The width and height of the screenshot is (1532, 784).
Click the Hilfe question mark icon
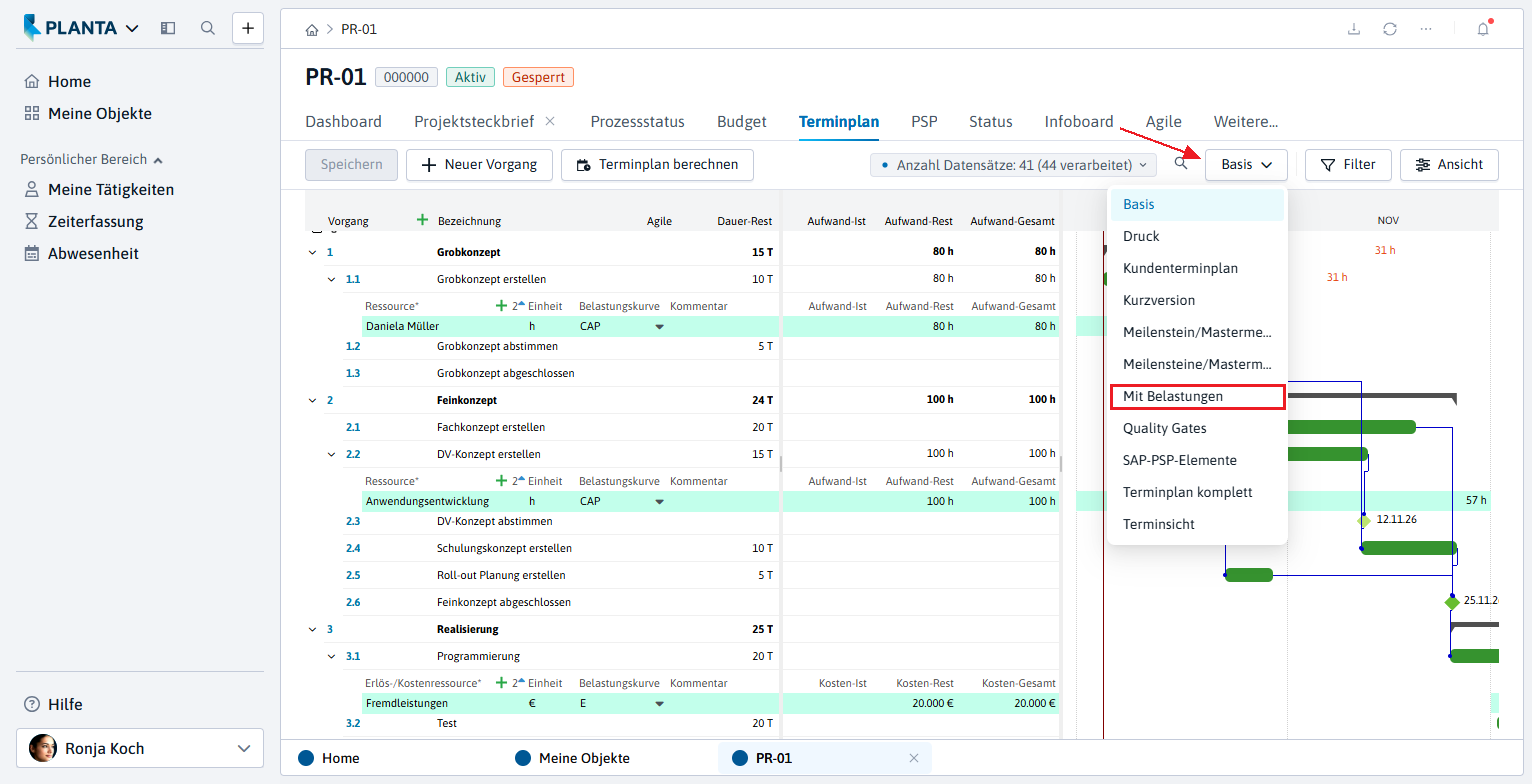pos(32,704)
